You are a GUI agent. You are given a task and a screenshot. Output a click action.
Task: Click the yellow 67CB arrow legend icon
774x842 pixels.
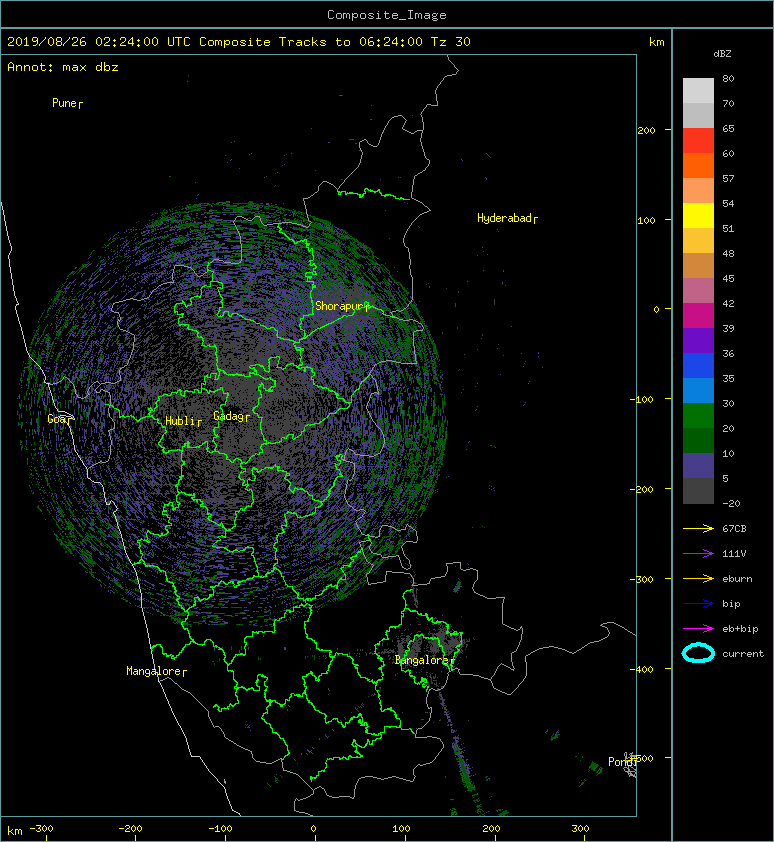[698, 529]
